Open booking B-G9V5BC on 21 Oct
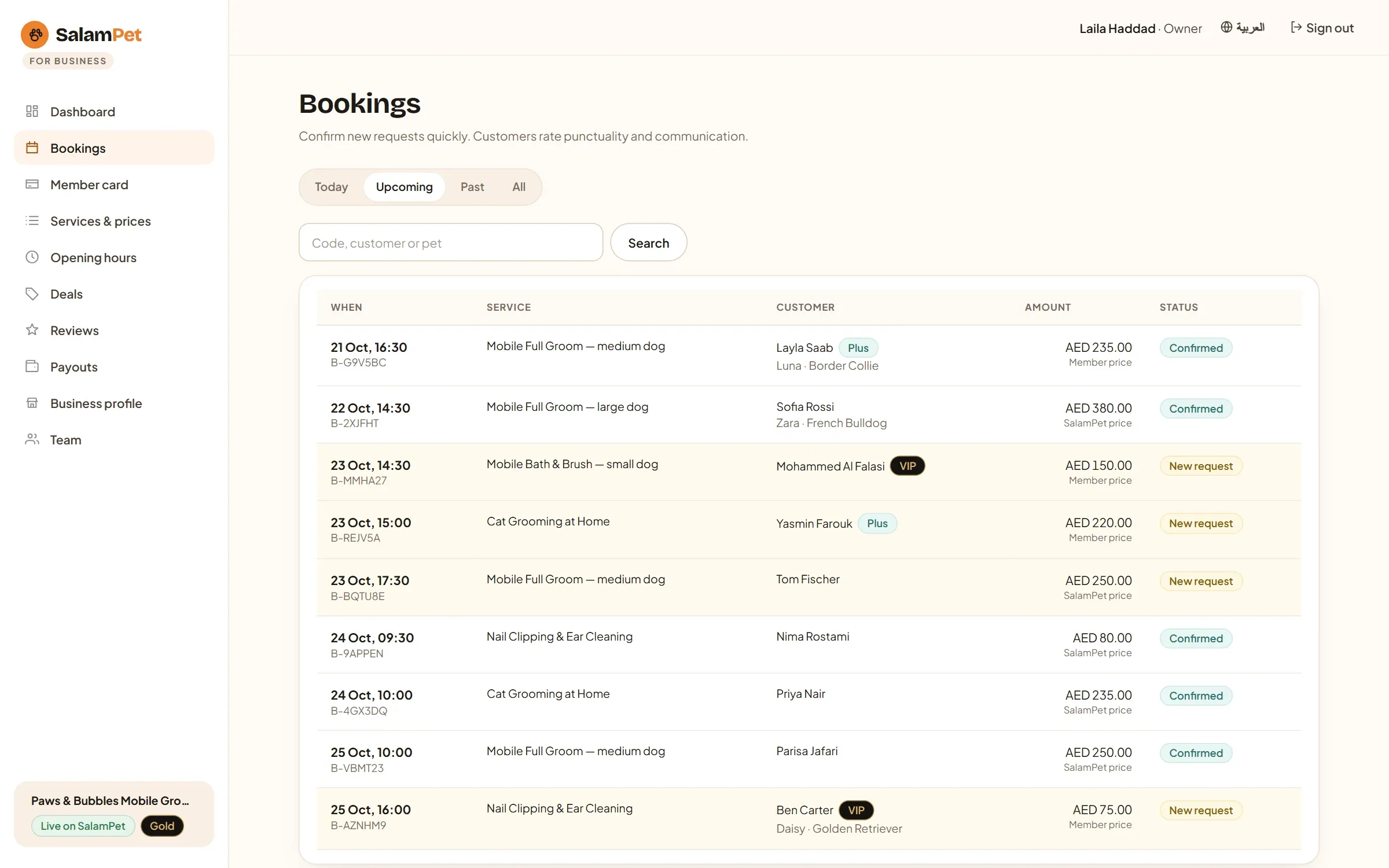This screenshot has width=1389, height=868. (x=809, y=355)
